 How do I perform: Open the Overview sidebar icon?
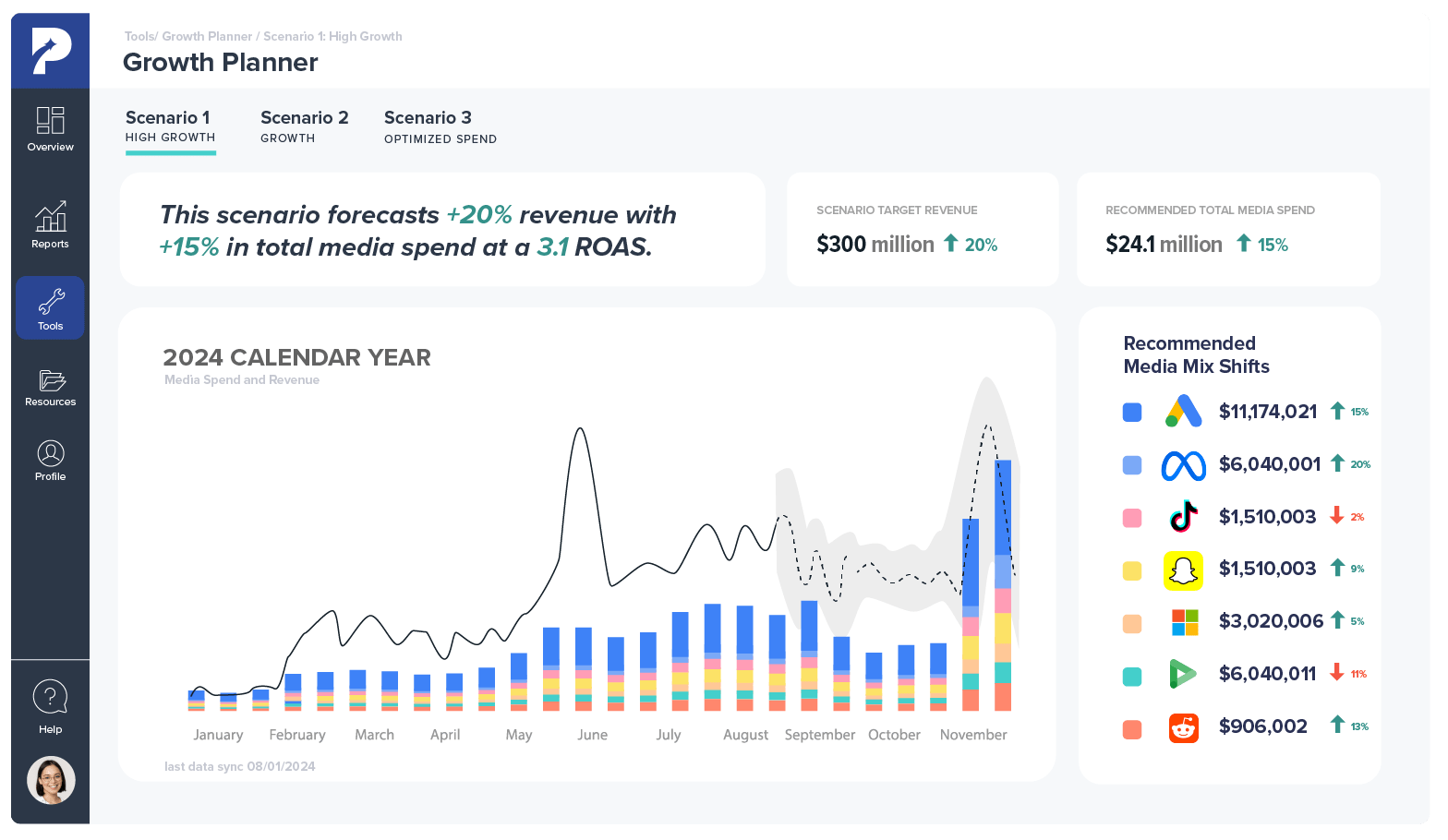coord(50,121)
